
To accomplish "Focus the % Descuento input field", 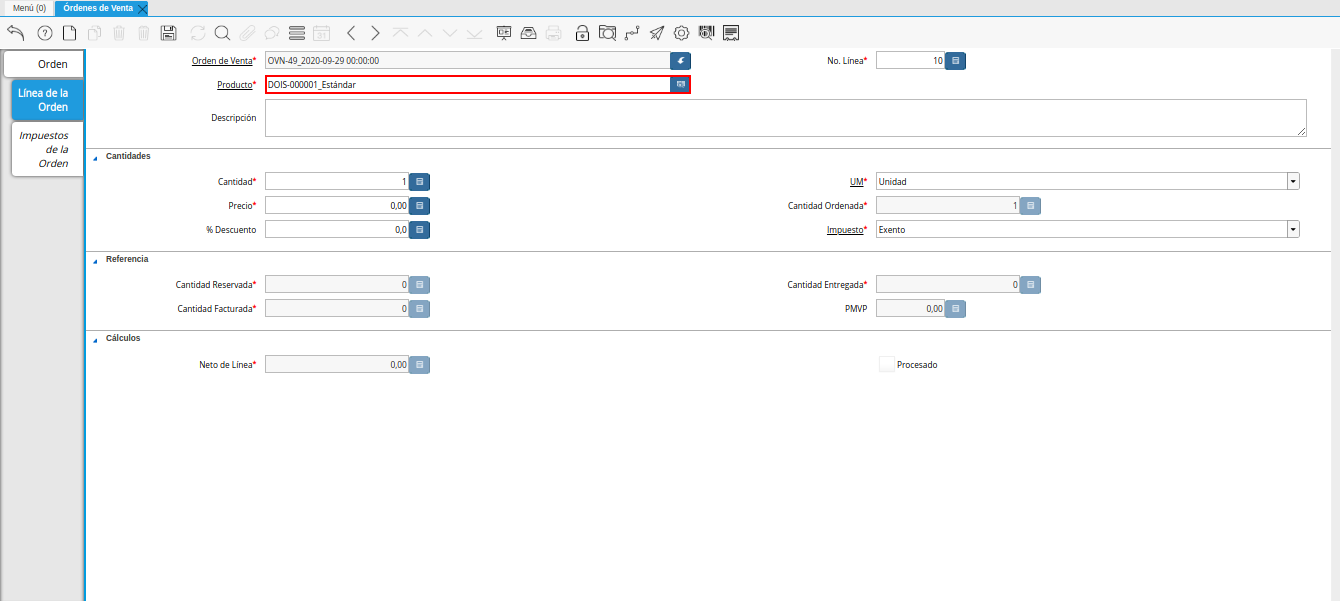I will click(x=337, y=230).
